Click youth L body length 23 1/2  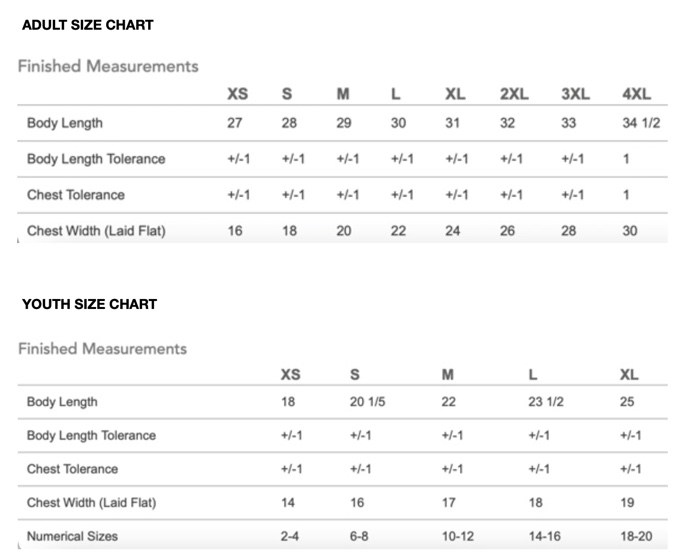click(x=546, y=402)
